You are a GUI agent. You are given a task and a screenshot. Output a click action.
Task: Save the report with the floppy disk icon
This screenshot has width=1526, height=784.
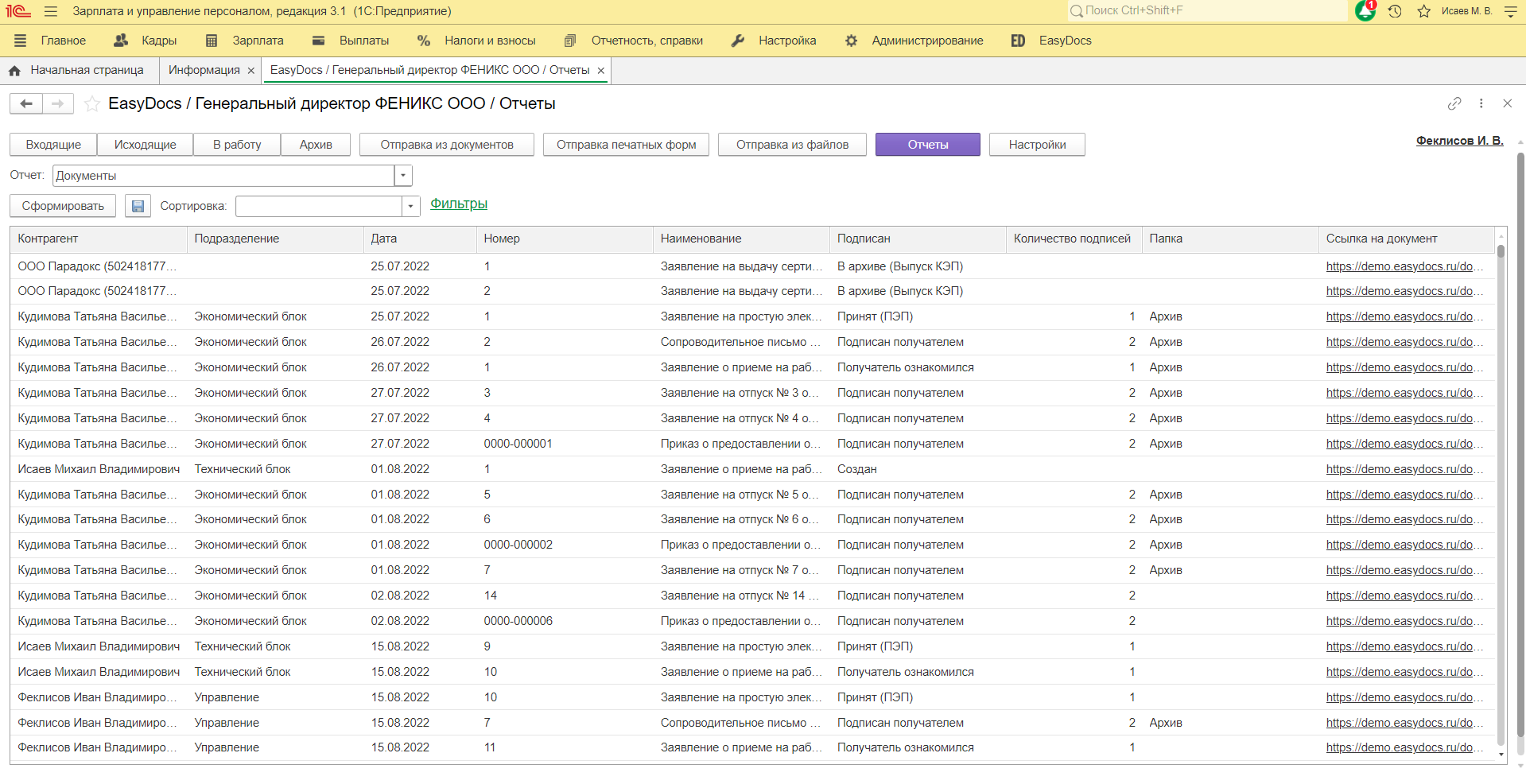point(138,206)
